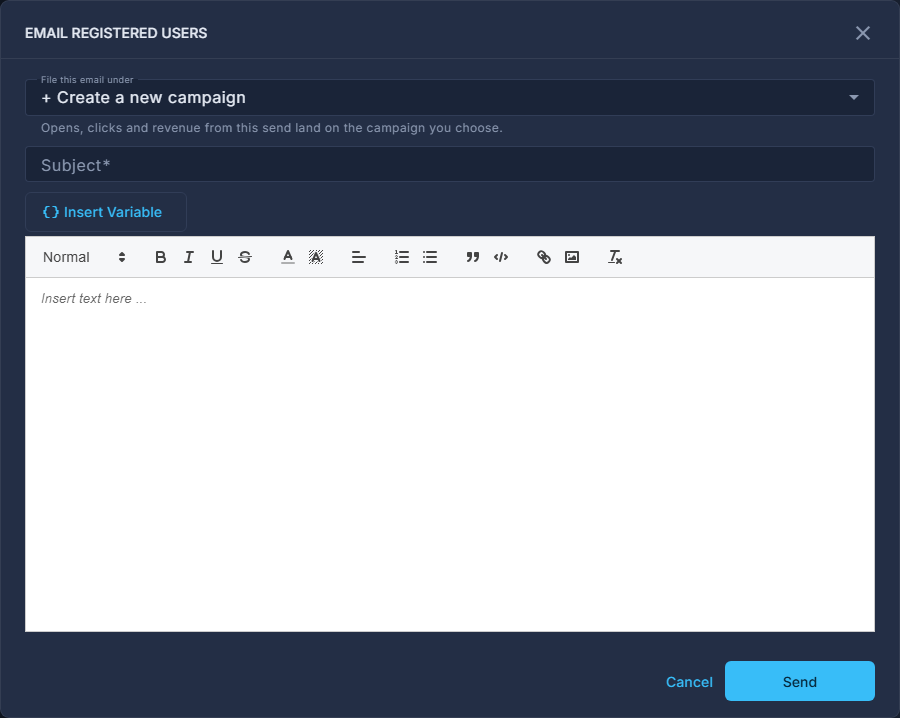Viewport: 900px width, 718px height.
Task: Insert a code block
Action: click(501, 257)
